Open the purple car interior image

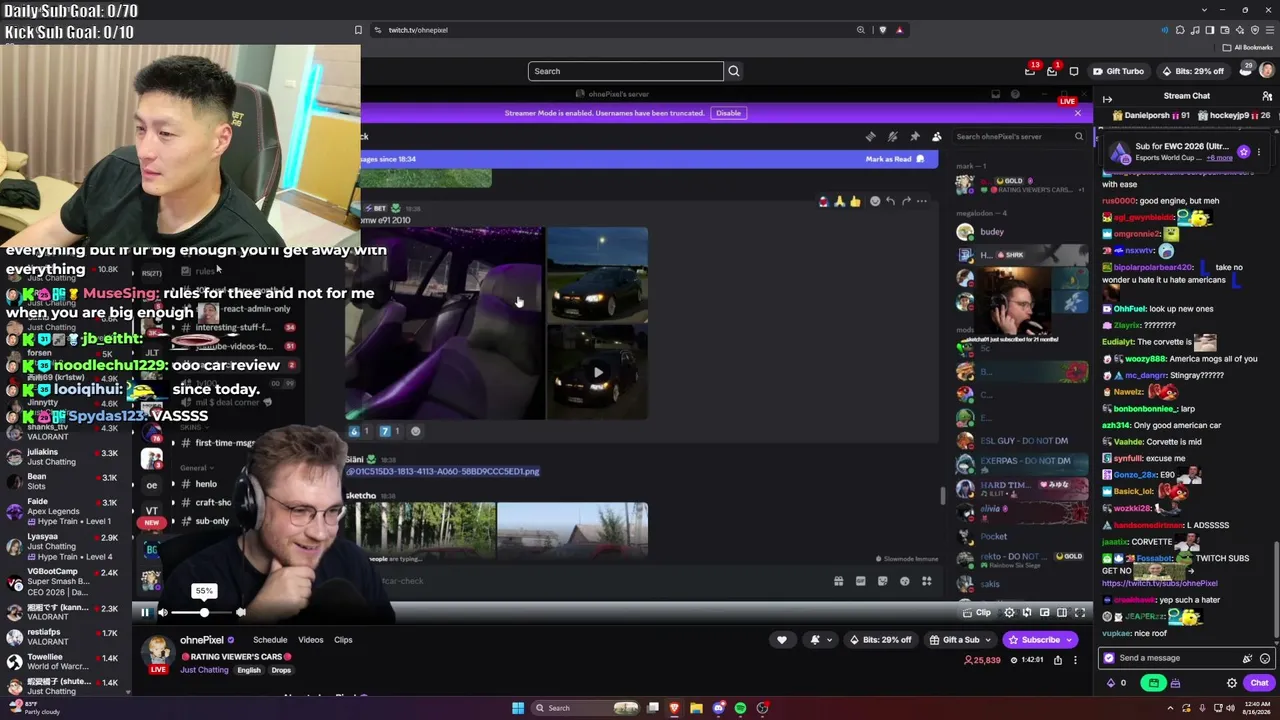pyautogui.click(x=445, y=323)
